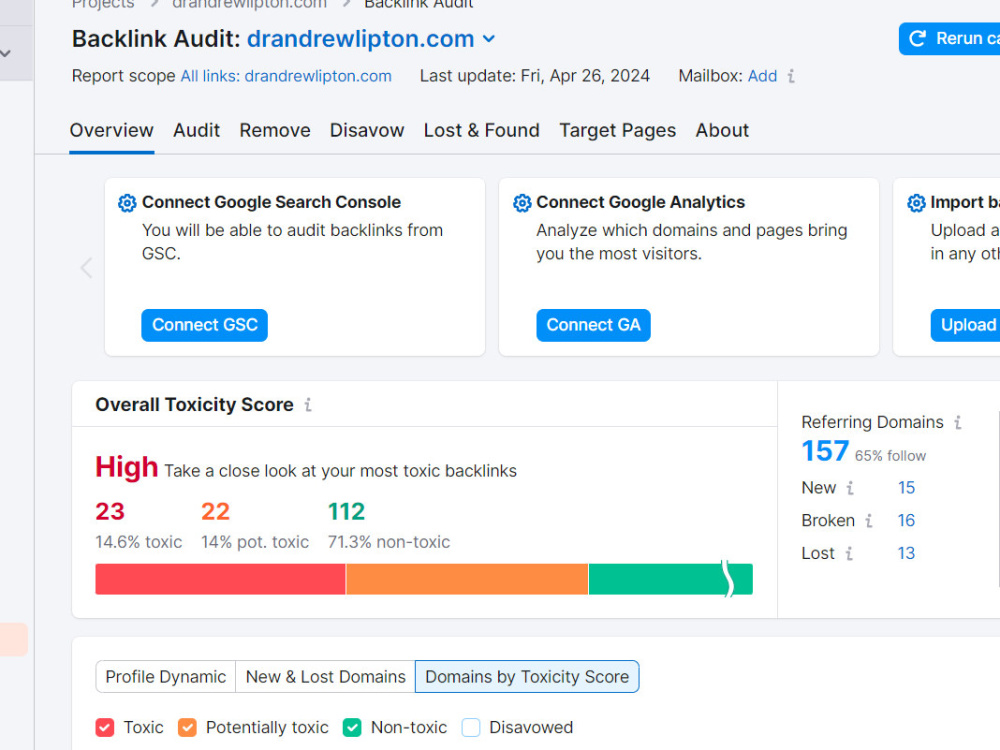Click the Connect GSC button
Viewport: 1000px width, 750px height.
tap(205, 325)
